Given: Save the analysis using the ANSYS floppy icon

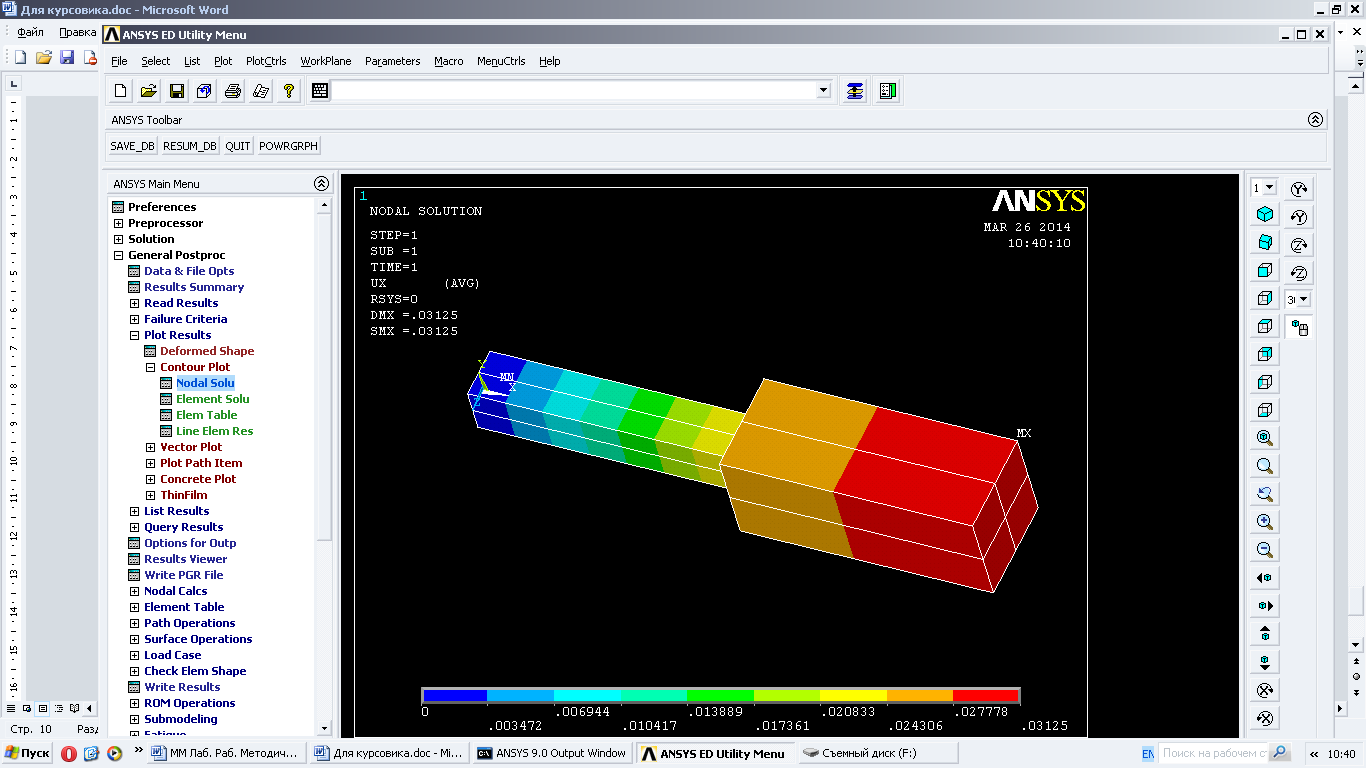Looking at the screenshot, I should [x=177, y=91].
